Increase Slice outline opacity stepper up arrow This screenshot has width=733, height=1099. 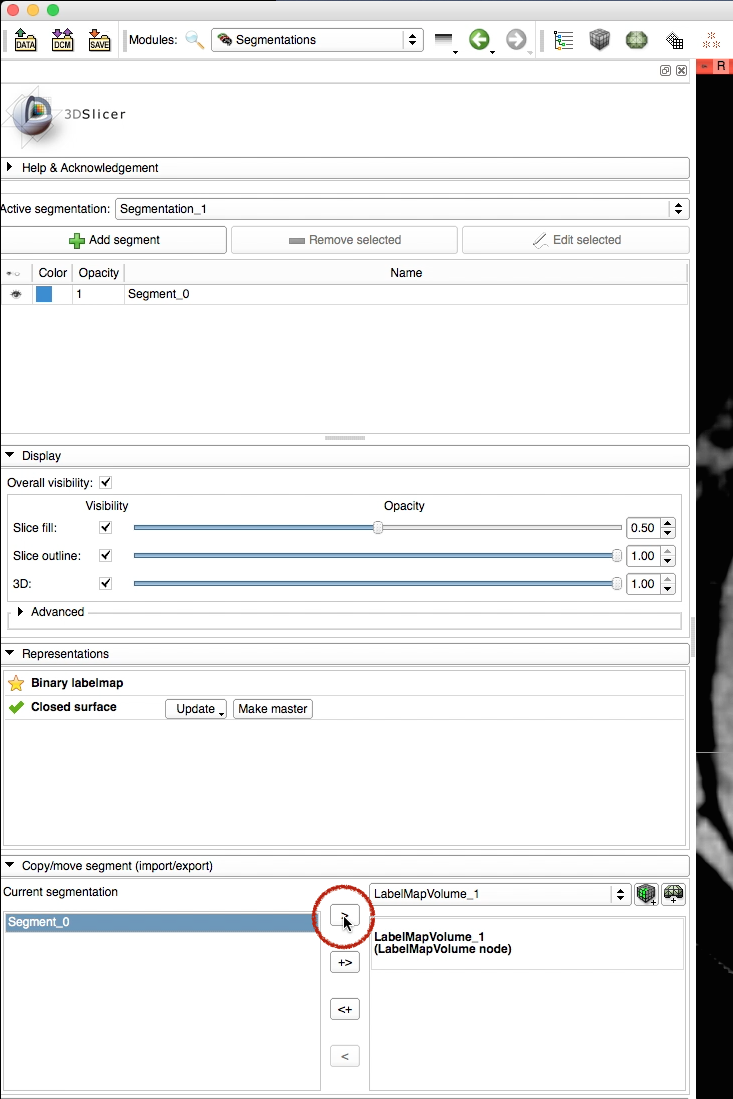pos(669,551)
